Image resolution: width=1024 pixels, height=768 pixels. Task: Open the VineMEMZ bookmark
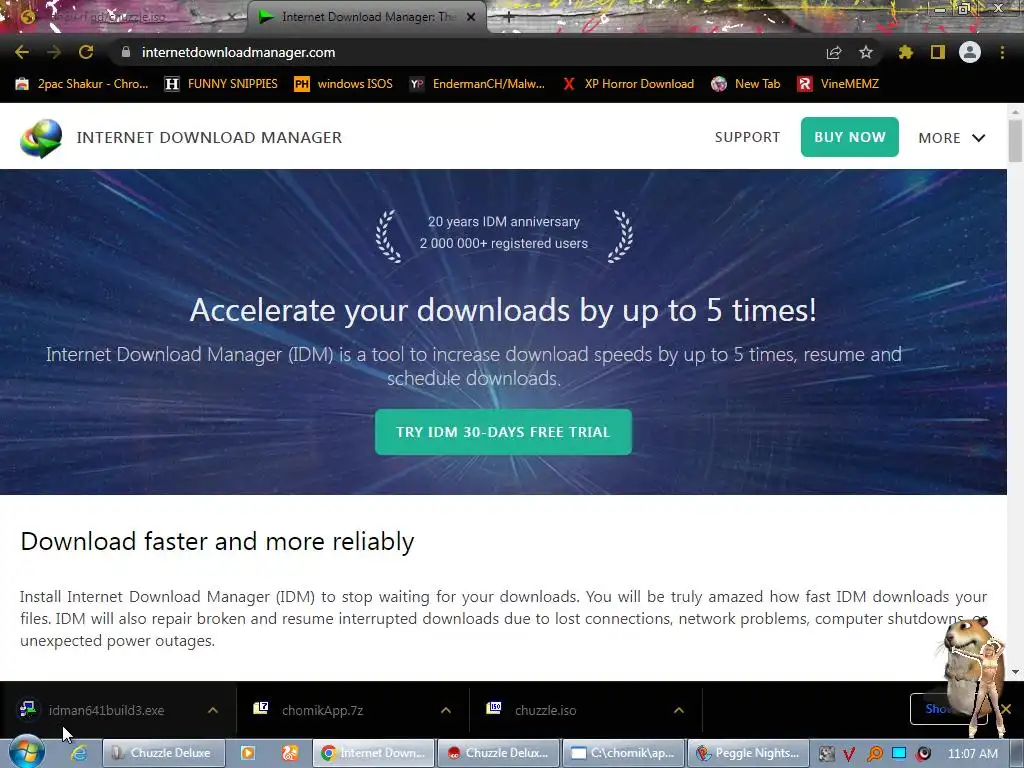[839, 84]
